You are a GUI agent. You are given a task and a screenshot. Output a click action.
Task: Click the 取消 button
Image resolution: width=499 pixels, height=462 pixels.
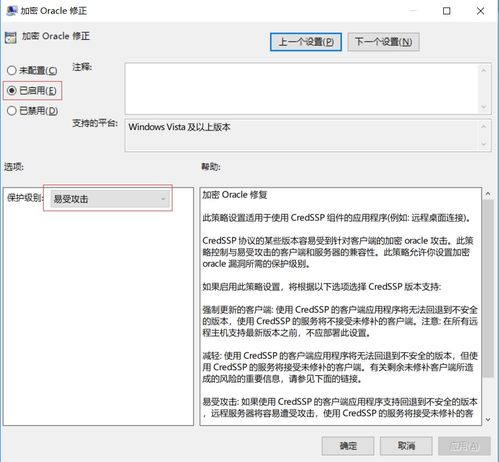click(406, 446)
